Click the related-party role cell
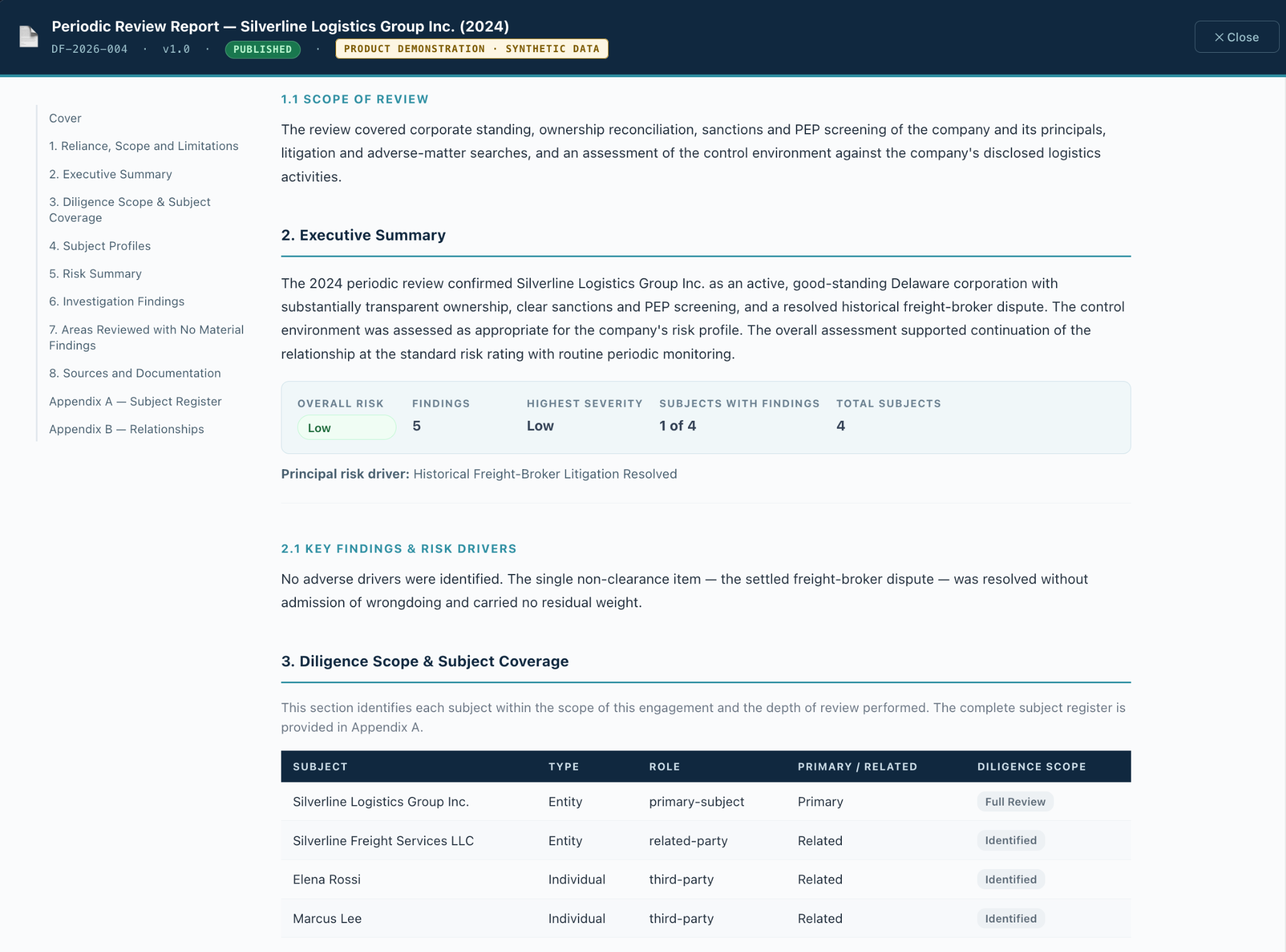Viewport: 1286px width, 952px height. (x=688, y=841)
